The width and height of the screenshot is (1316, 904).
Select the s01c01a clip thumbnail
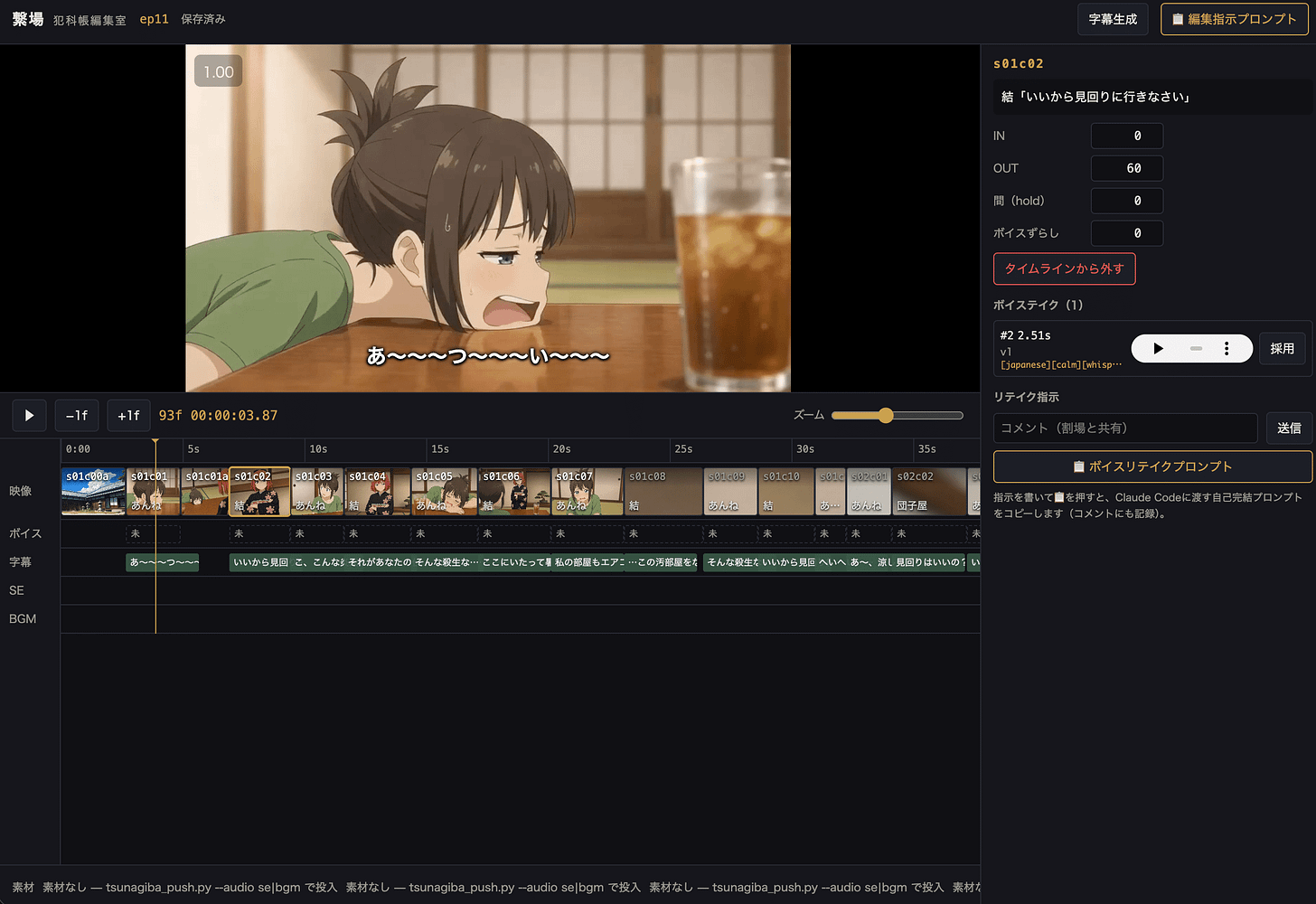[205, 492]
